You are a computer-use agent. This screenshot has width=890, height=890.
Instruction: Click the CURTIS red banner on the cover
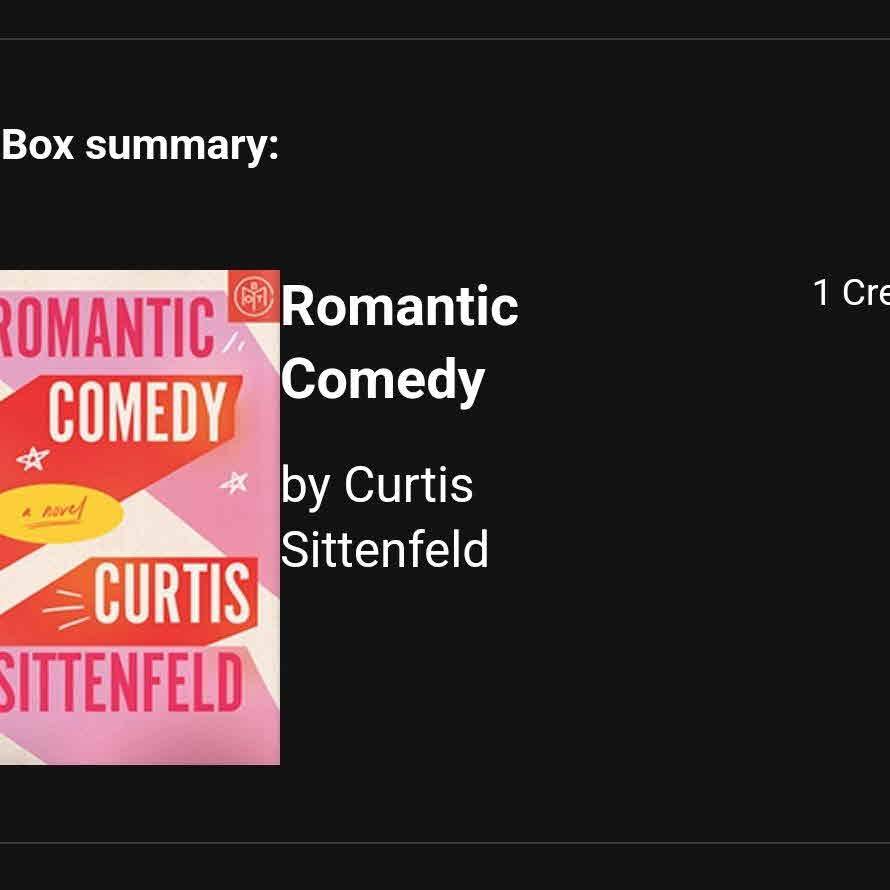[x=170, y=593]
